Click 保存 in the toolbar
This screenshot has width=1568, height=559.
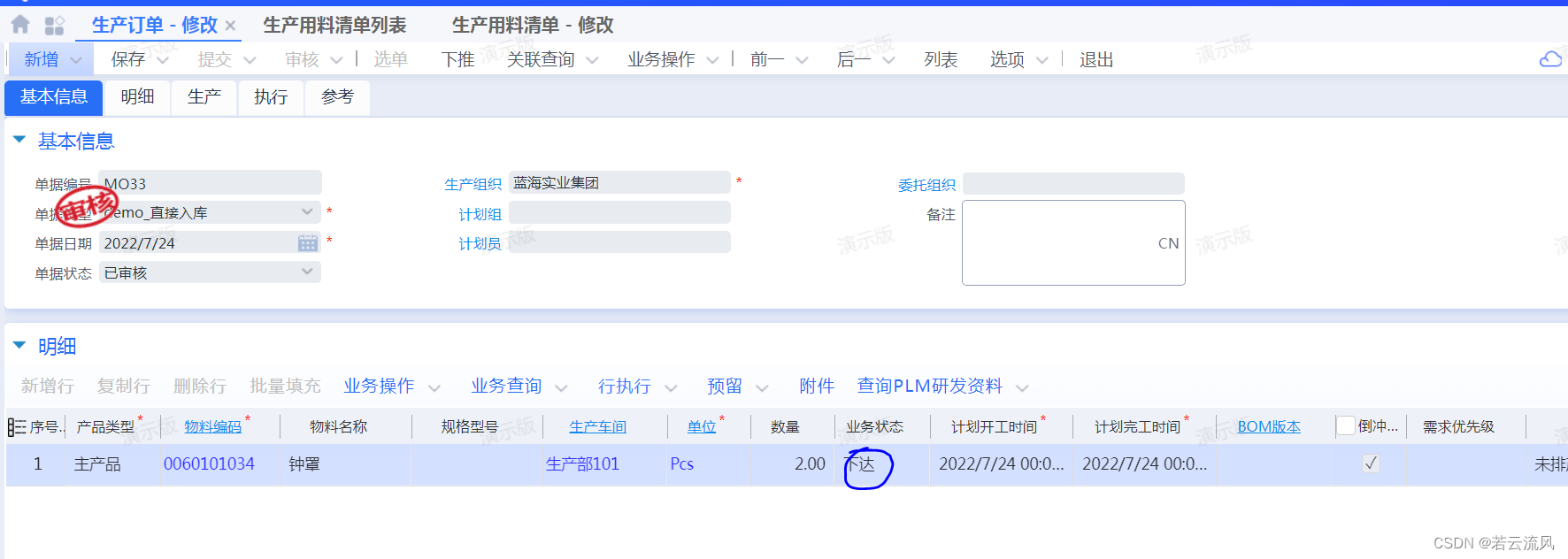(128, 59)
